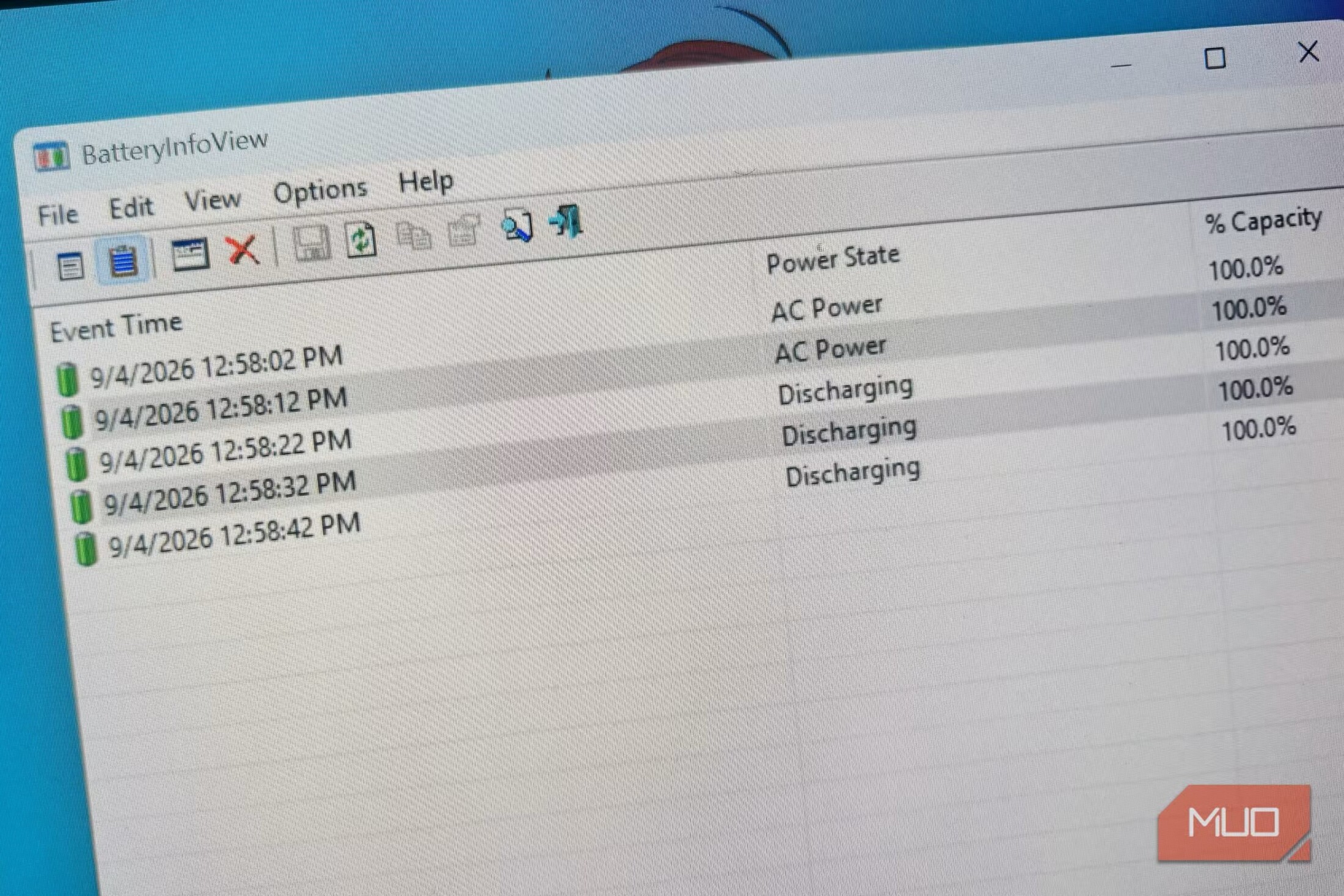
Task: Click the Exit door toolbar icon
Action: (x=566, y=221)
